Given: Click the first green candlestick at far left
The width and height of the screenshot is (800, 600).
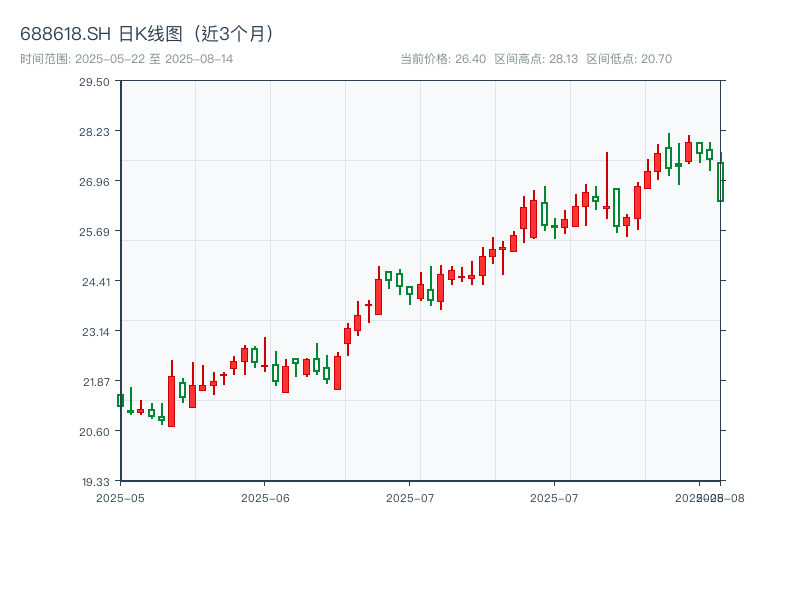Looking at the screenshot, I should [120, 400].
